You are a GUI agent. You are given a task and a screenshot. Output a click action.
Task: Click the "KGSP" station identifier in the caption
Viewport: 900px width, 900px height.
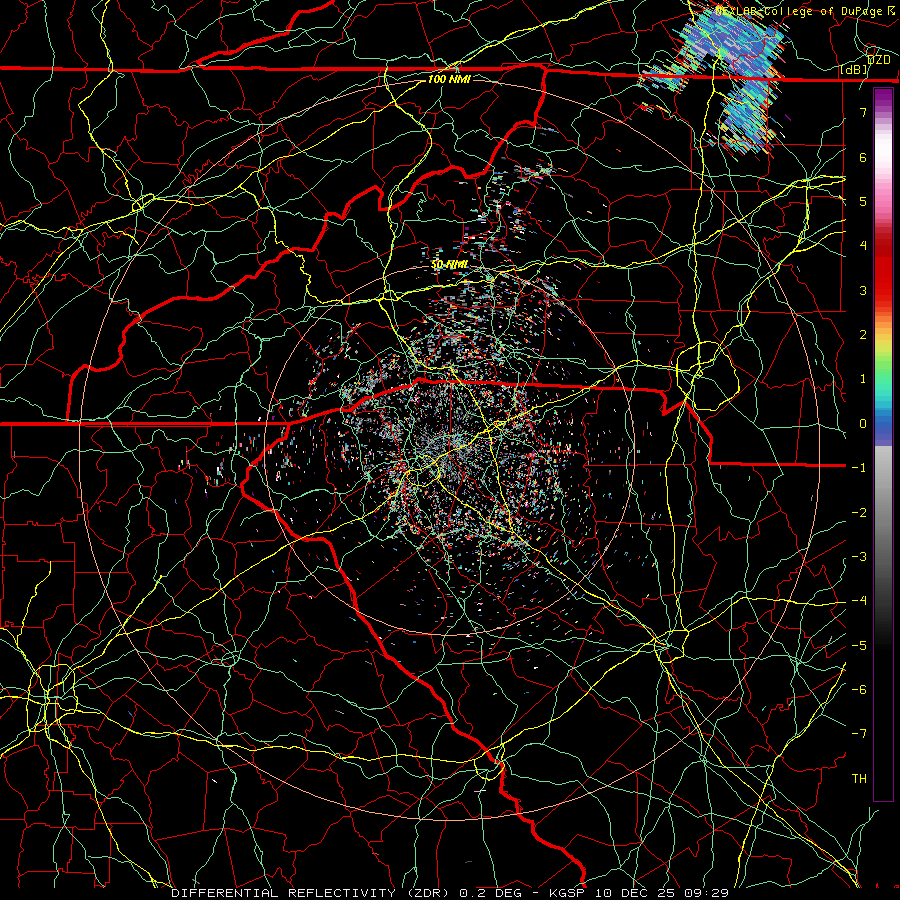pos(567,893)
